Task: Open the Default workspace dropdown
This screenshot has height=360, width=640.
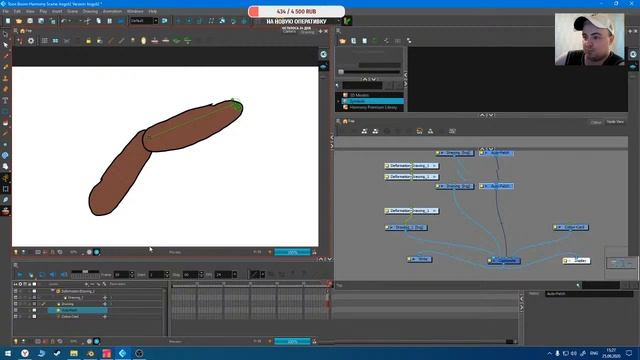Action: [156, 21]
